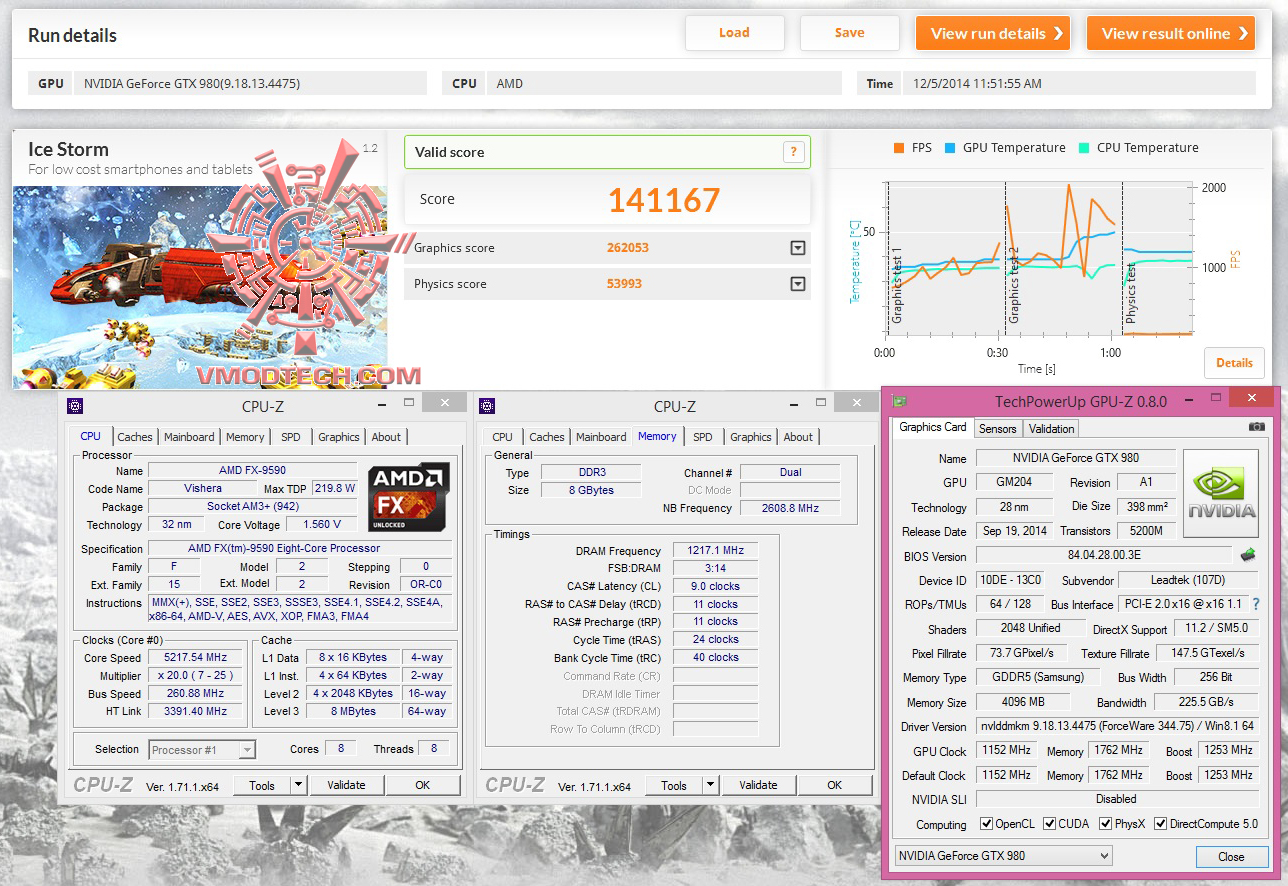Open View result online
The width and height of the screenshot is (1288, 886).
(1171, 33)
